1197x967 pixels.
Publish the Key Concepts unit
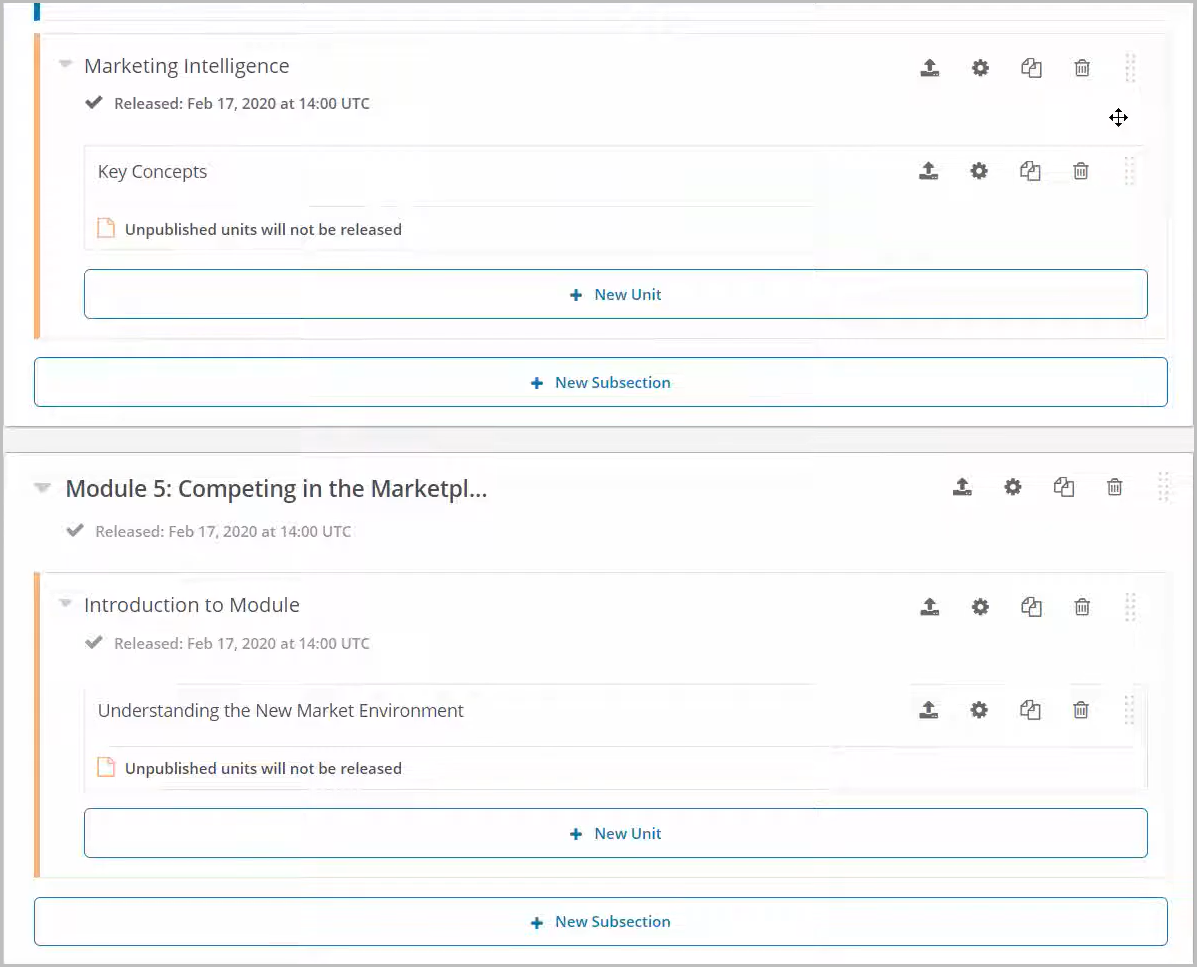point(928,171)
